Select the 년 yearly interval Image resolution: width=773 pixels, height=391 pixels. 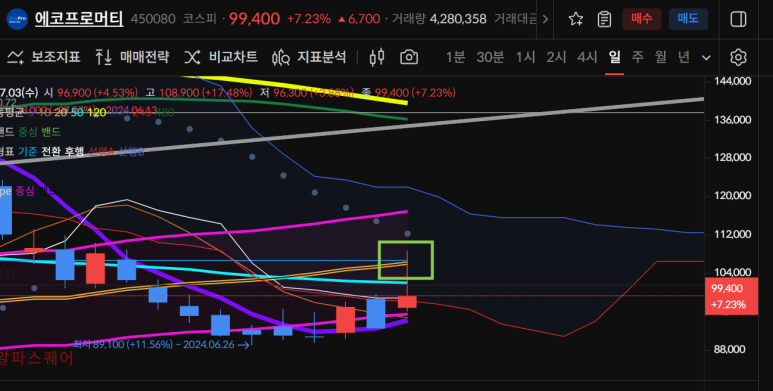pos(683,57)
